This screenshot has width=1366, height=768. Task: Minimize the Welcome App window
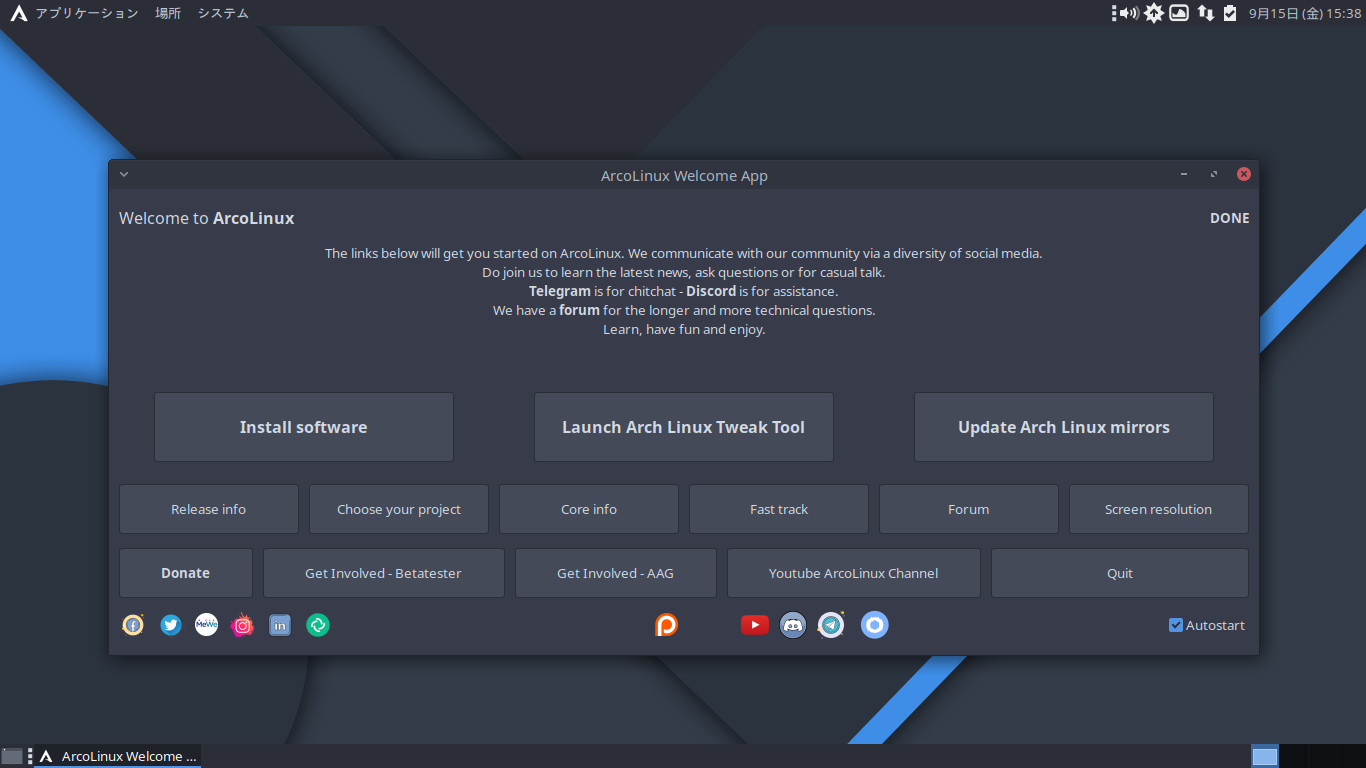[x=1184, y=174]
